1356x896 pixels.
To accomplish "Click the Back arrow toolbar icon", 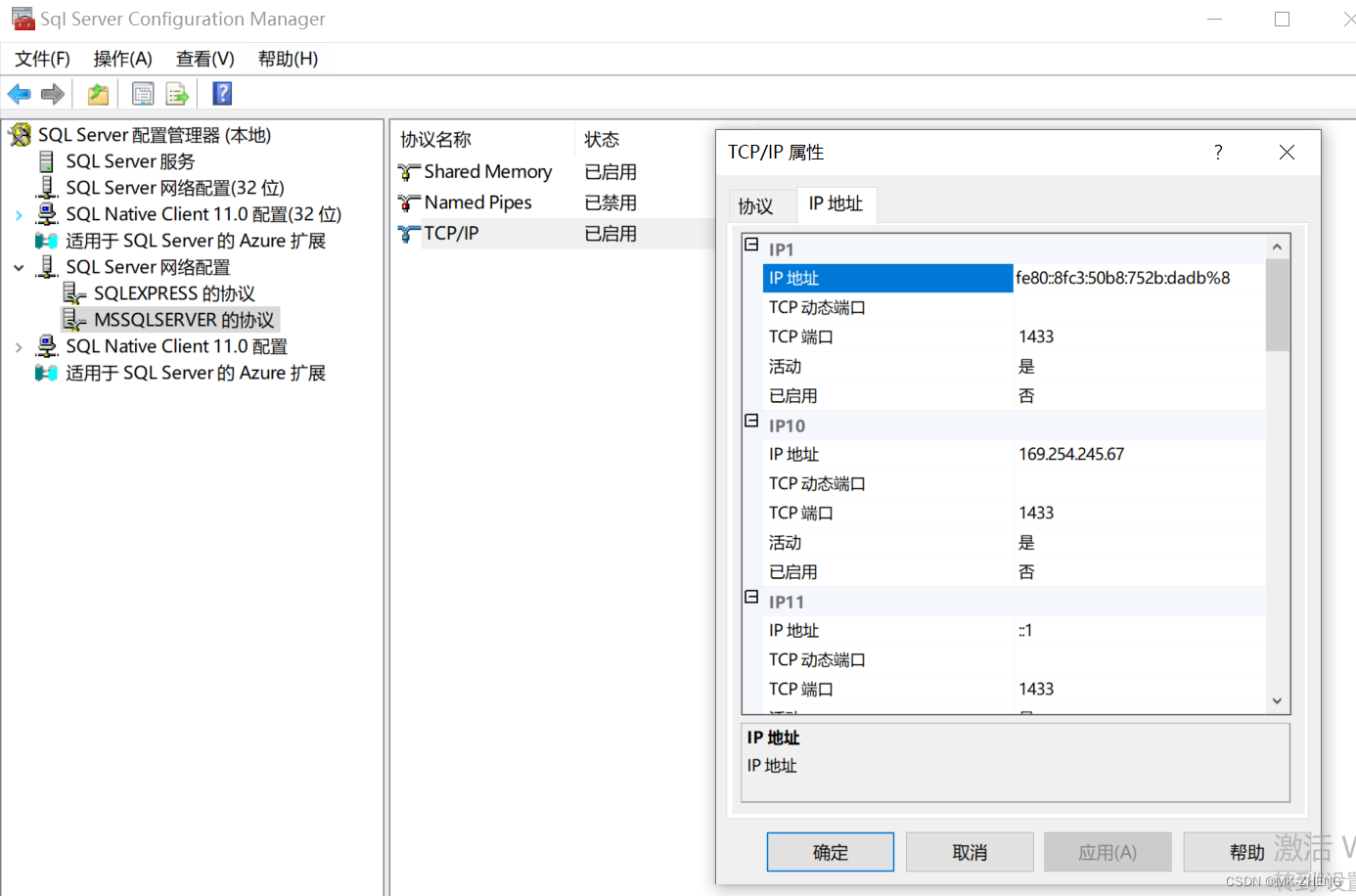I will (x=20, y=94).
